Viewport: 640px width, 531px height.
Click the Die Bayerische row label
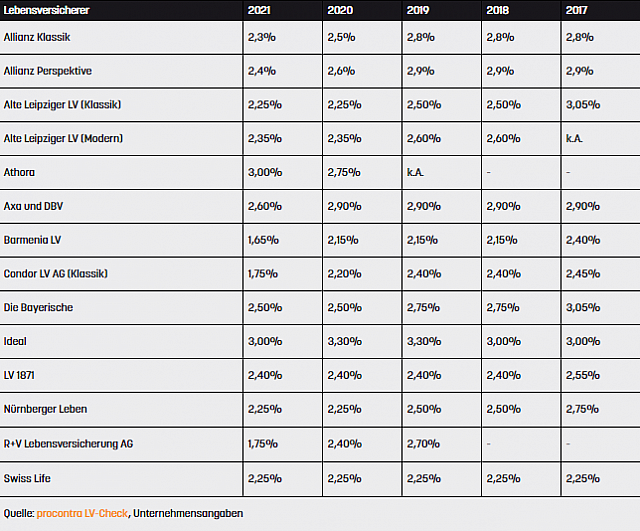point(38,307)
